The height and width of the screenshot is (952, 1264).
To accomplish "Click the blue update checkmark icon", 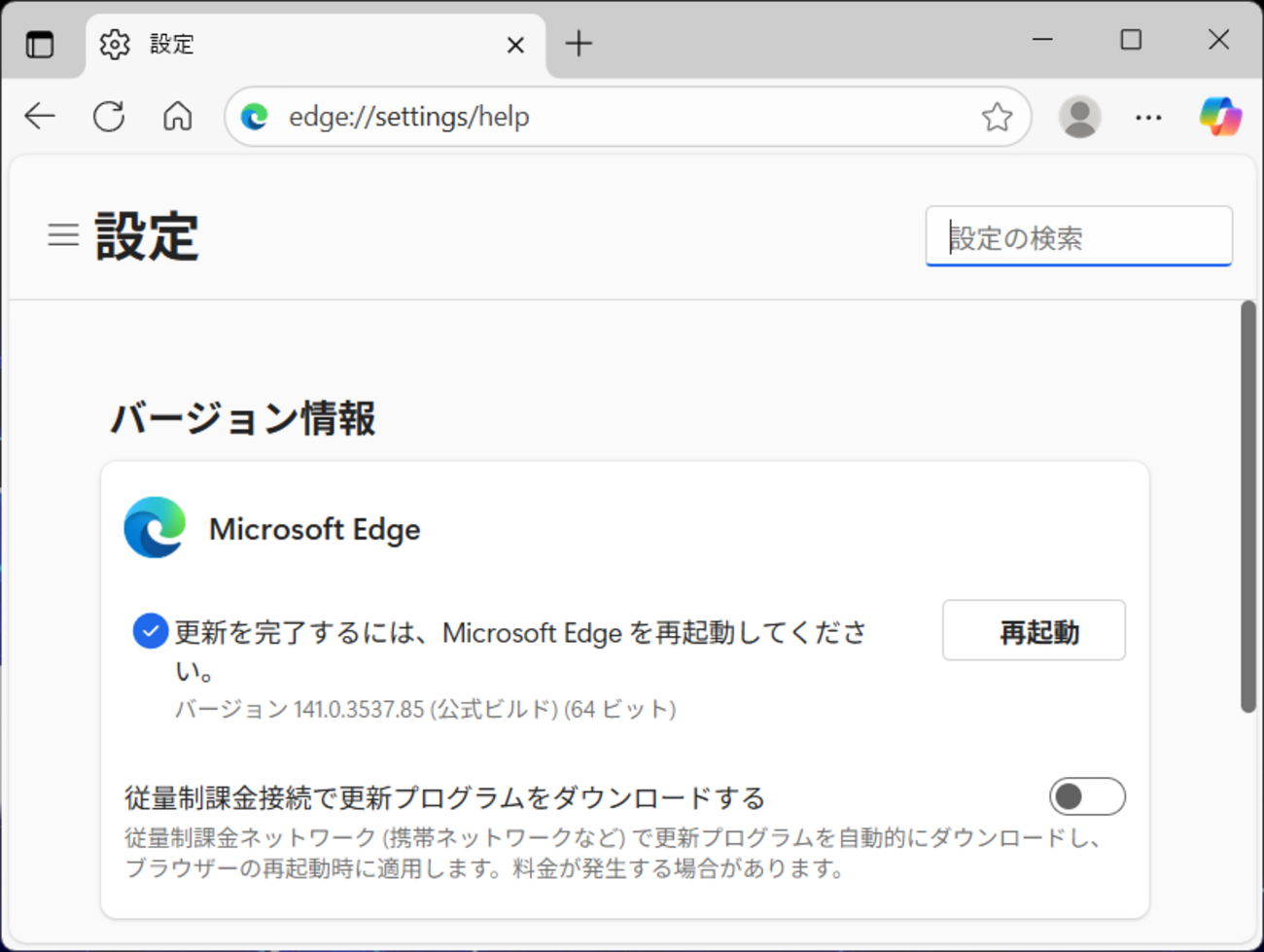I will click(x=150, y=631).
